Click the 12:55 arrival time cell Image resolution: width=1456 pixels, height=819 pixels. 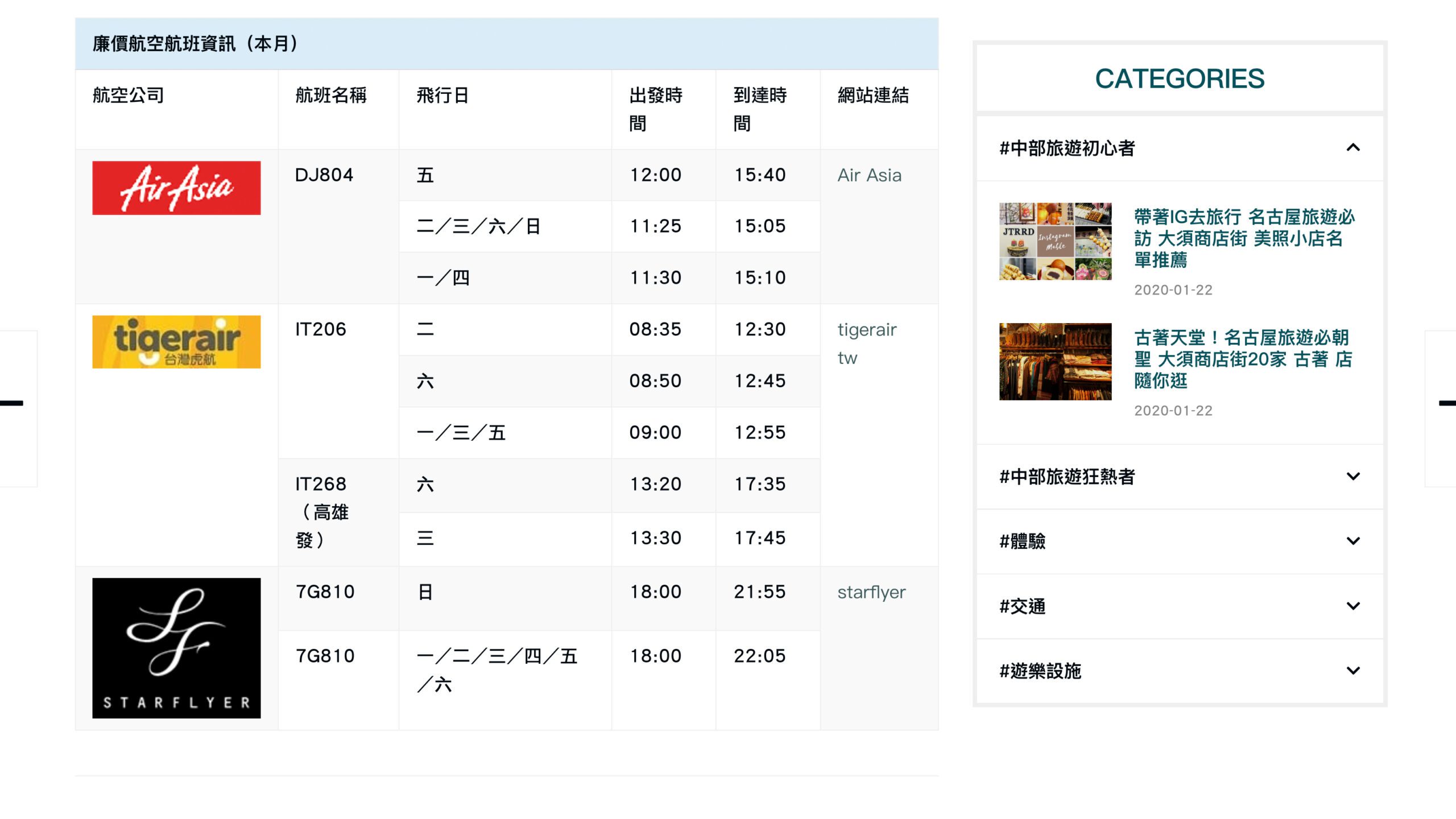(x=768, y=432)
